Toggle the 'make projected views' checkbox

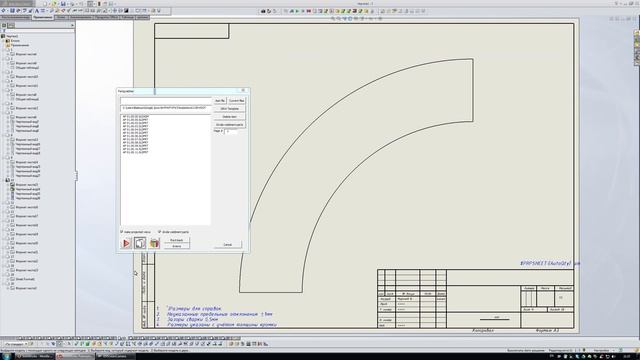click(x=122, y=232)
